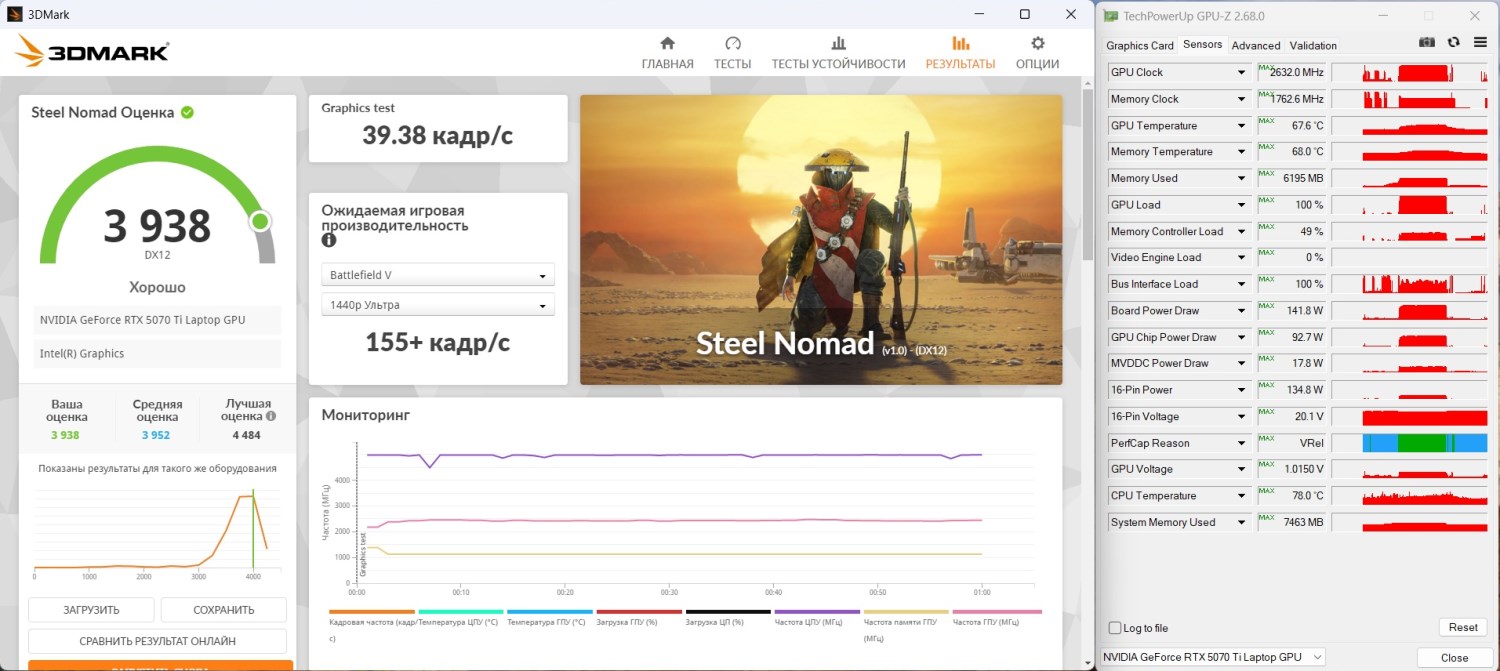Expand the PerfCap Reason dropdown

click(x=1241, y=442)
